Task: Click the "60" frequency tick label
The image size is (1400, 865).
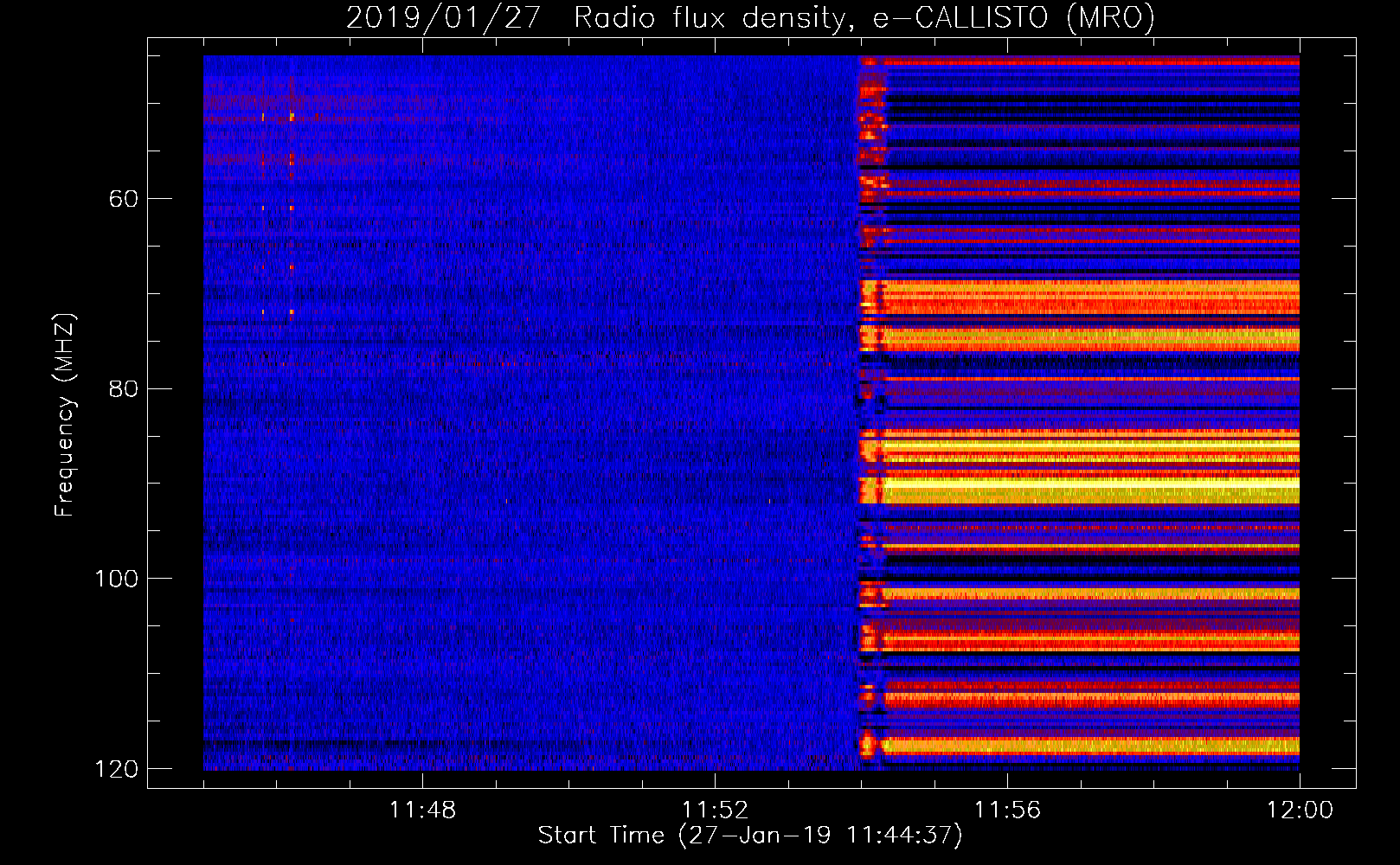Action: coord(124,199)
